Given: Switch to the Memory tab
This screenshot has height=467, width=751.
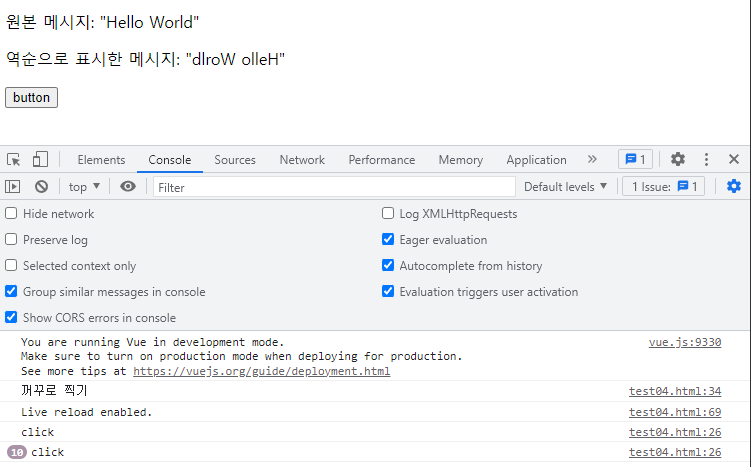Looking at the screenshot, I should pos(461,159).
